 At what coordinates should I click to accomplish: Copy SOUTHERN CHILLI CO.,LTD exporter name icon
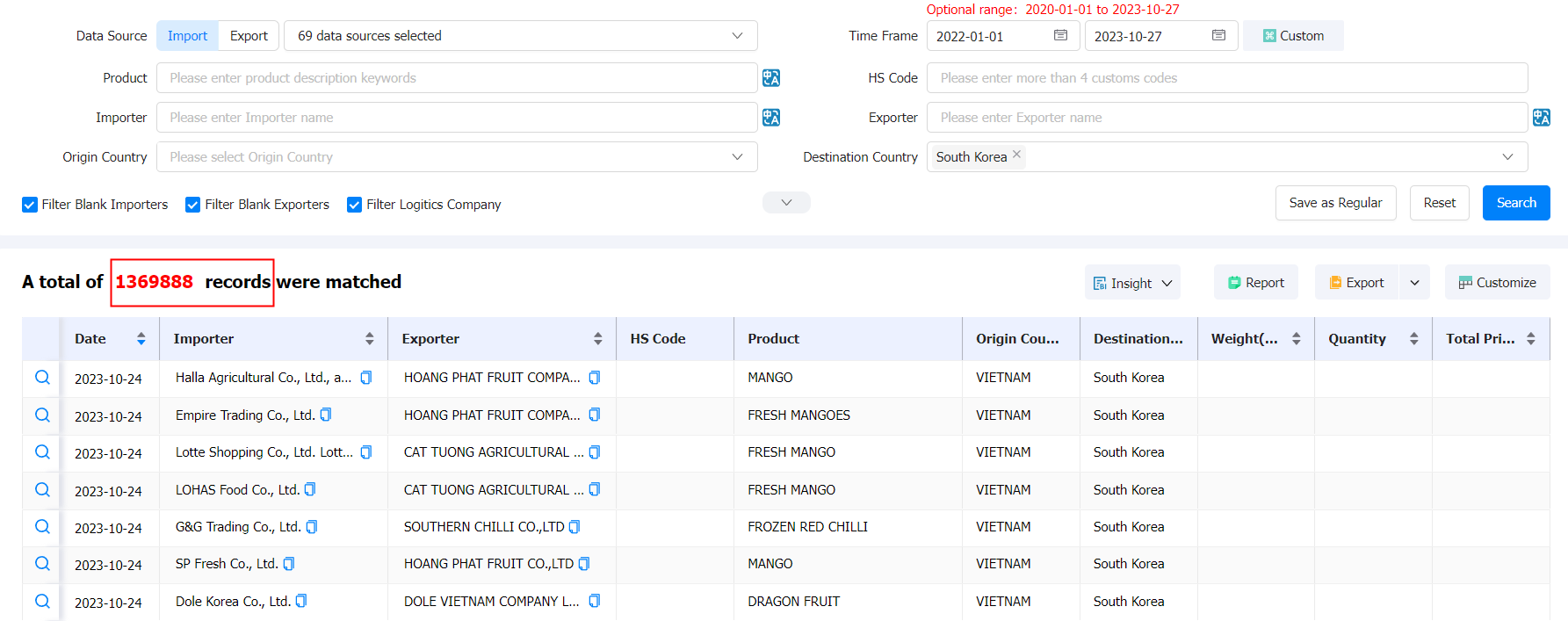pos(574,527)
